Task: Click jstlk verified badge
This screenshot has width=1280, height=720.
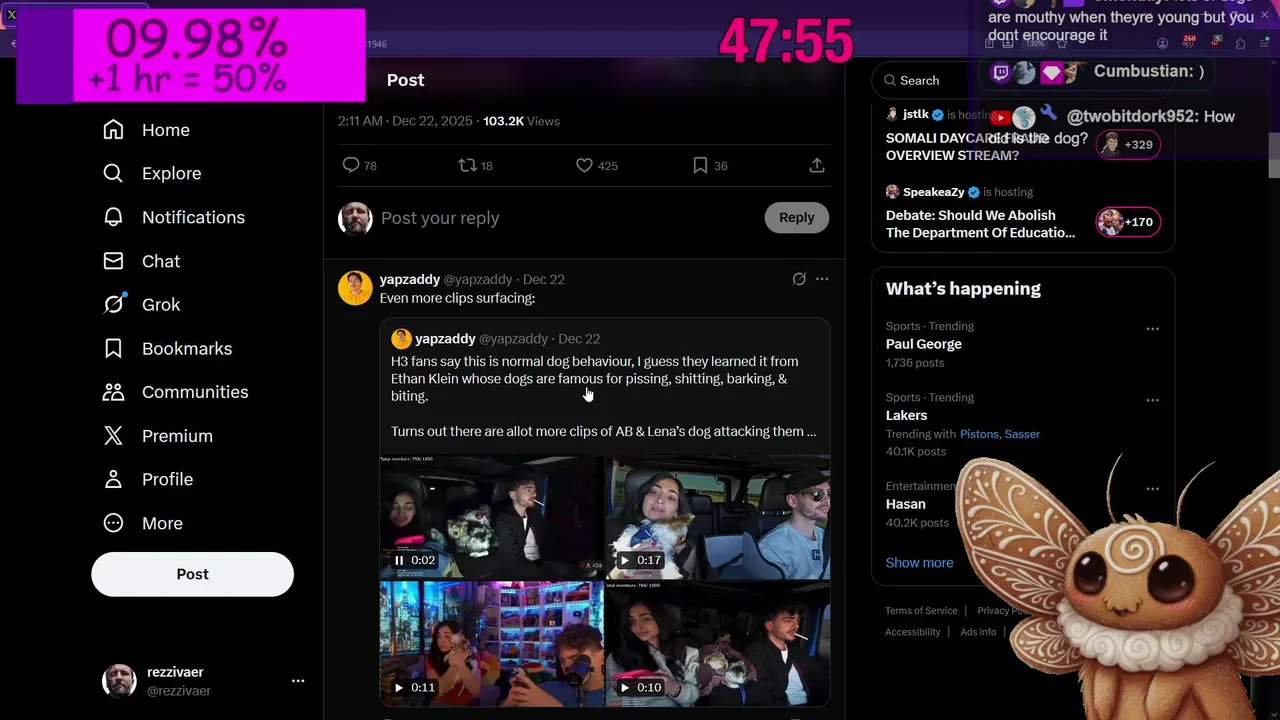Action: [938, 114]
